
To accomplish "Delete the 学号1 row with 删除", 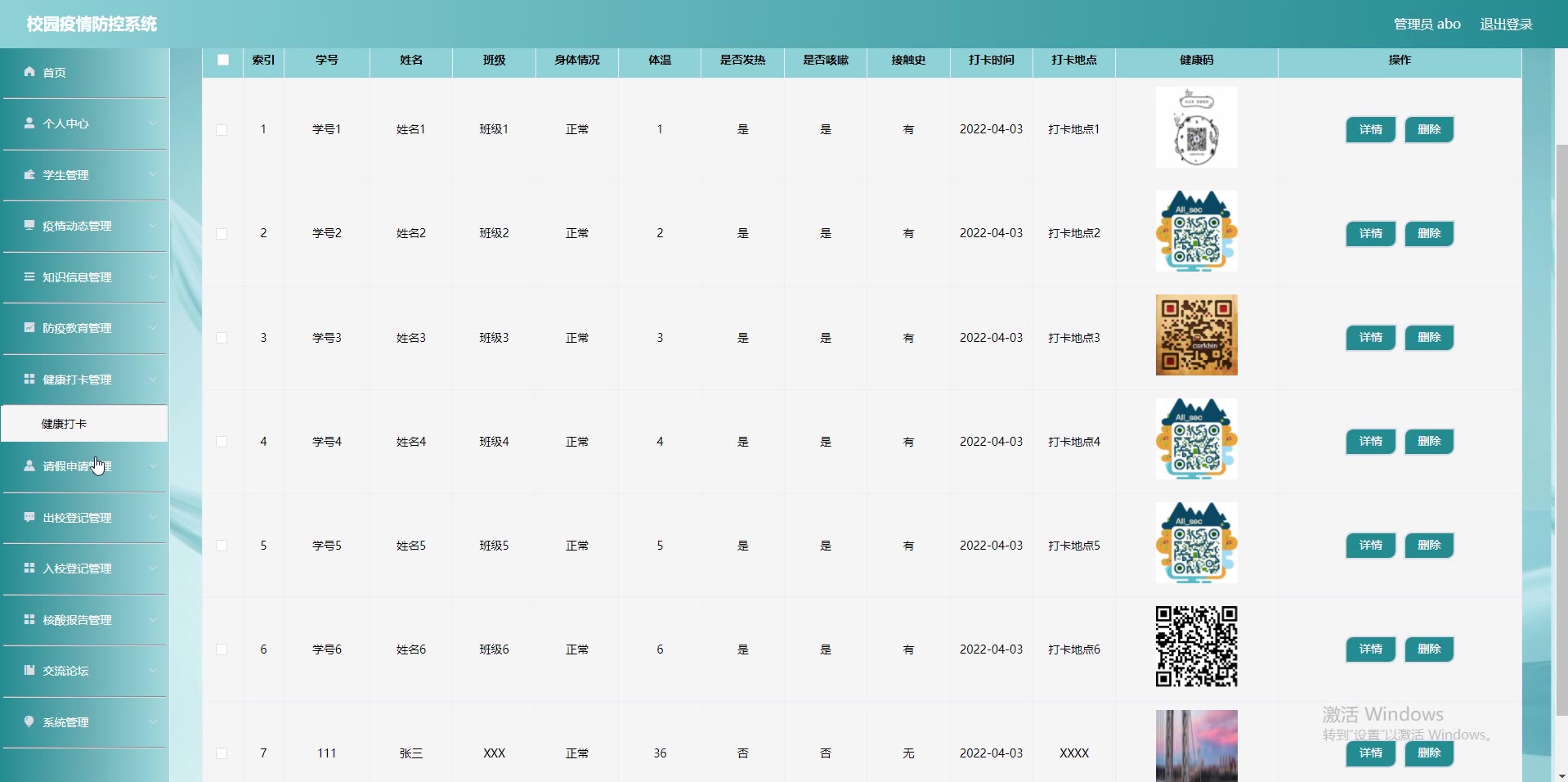I will (1429, 129).
